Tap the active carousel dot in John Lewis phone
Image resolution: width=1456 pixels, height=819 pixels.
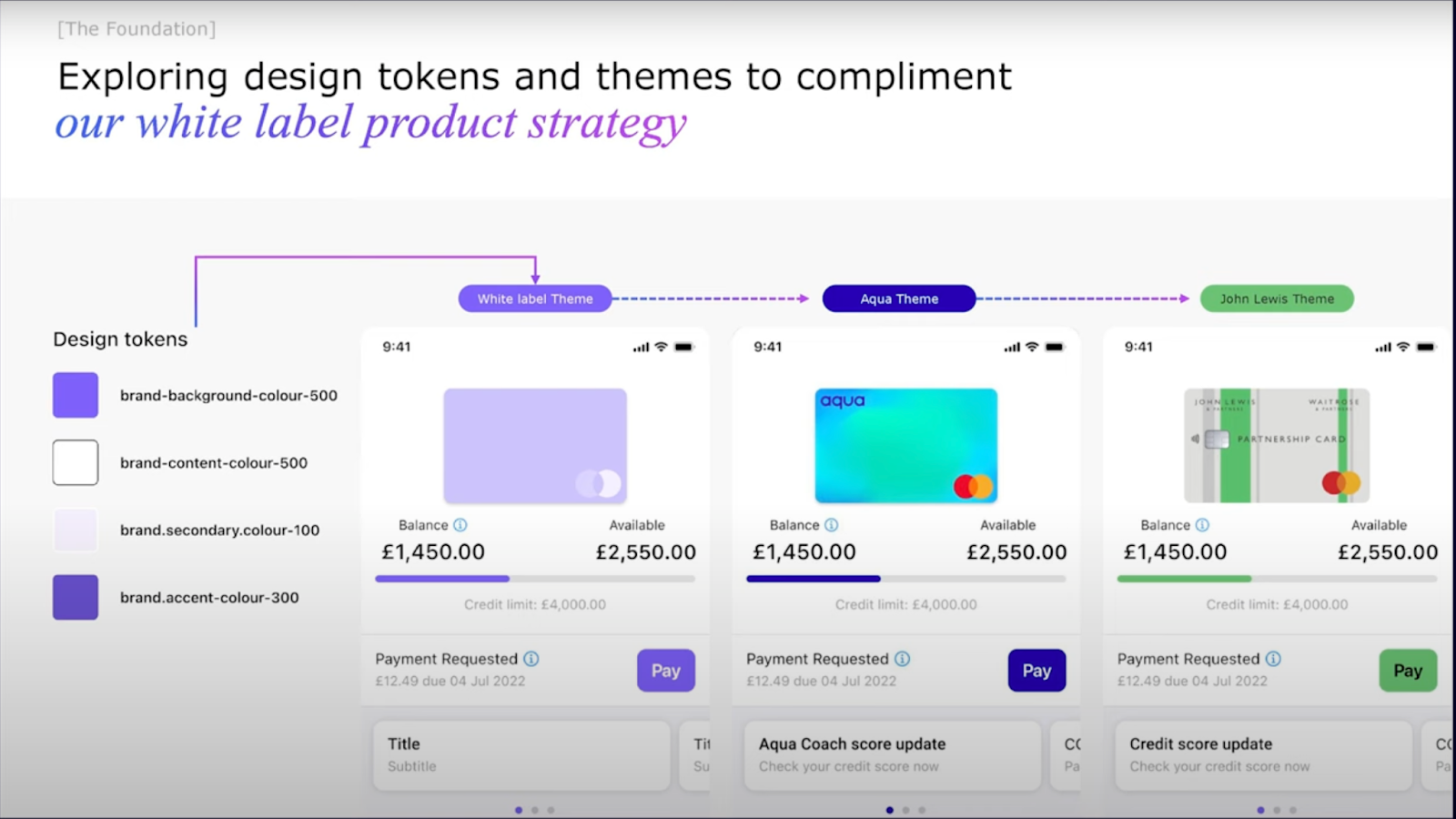tap(1260, 810)
